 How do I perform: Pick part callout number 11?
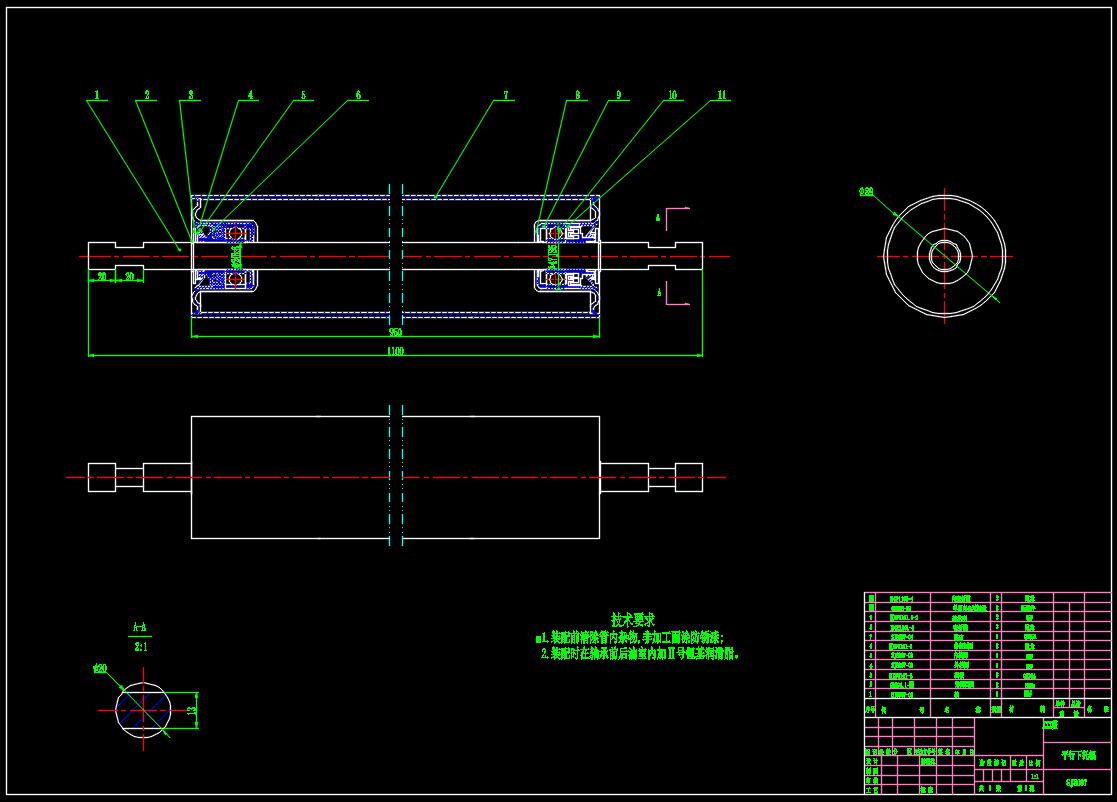click(722, 96)
